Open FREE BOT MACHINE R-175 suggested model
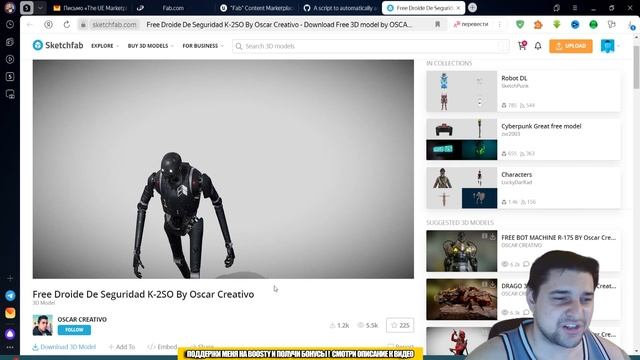Image resolution: width=640 pixels, height=360 pixels. [558, 237]
